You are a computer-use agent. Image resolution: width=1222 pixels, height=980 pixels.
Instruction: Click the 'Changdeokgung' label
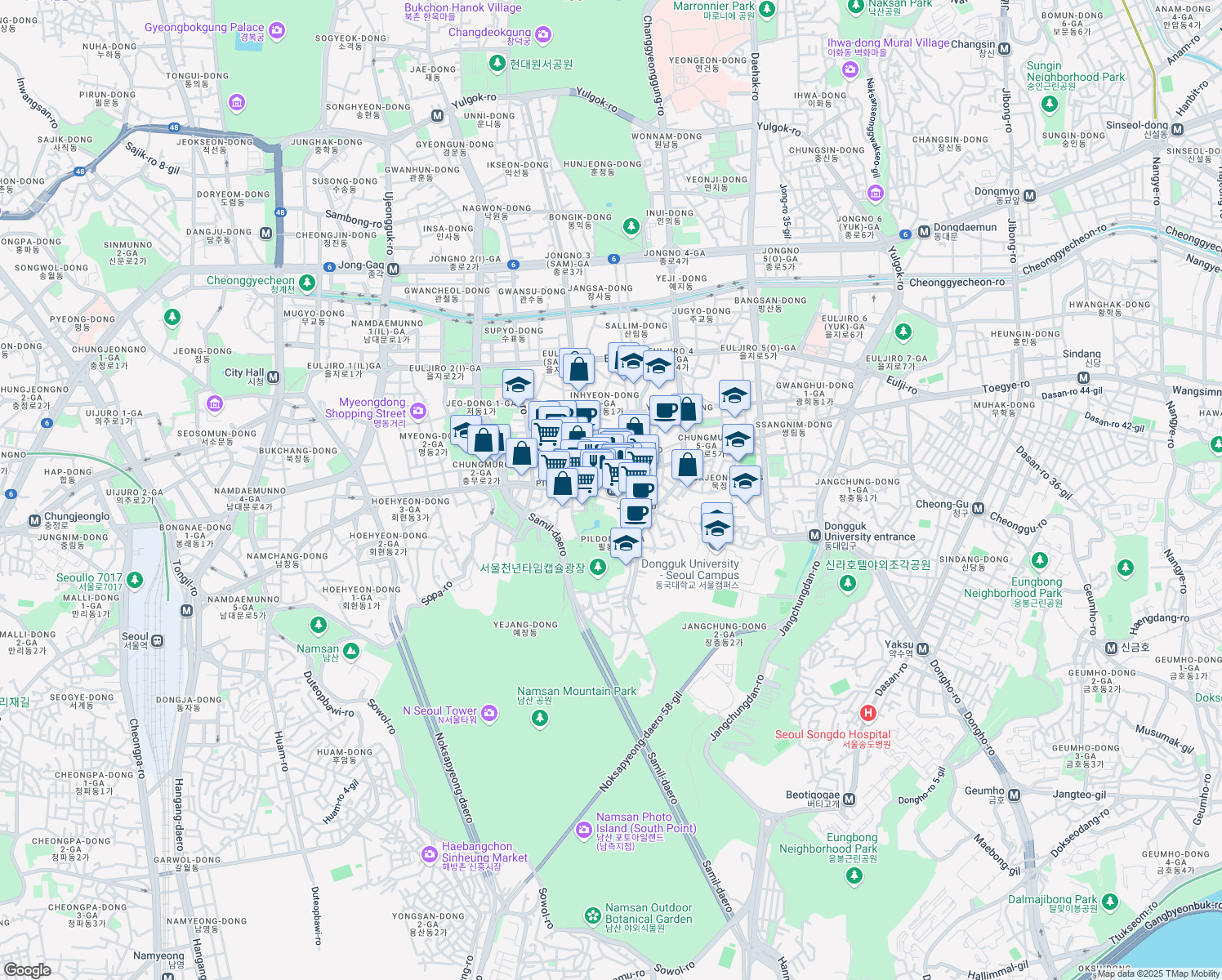(490, 32)
